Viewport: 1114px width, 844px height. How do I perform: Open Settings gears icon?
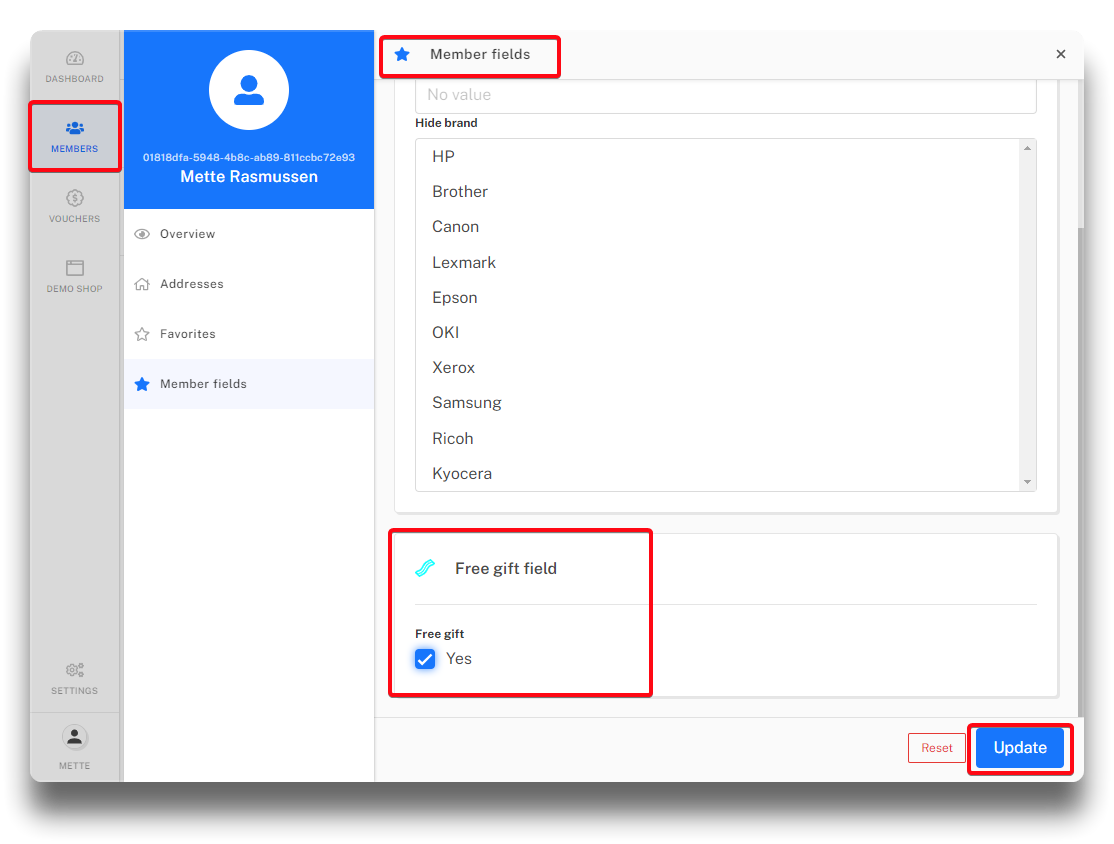[x=75, y=670]
